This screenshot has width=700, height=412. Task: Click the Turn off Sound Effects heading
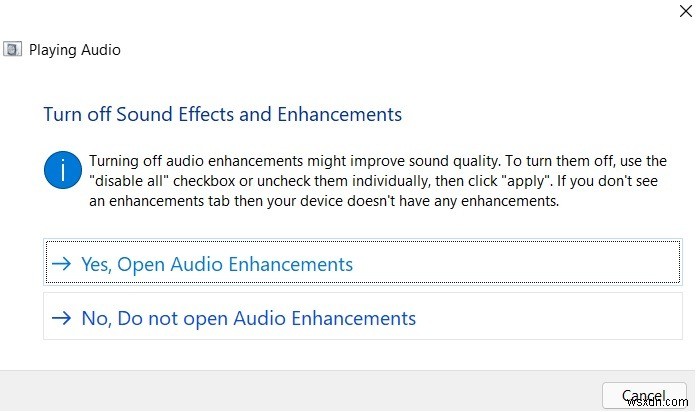[222, 114]
